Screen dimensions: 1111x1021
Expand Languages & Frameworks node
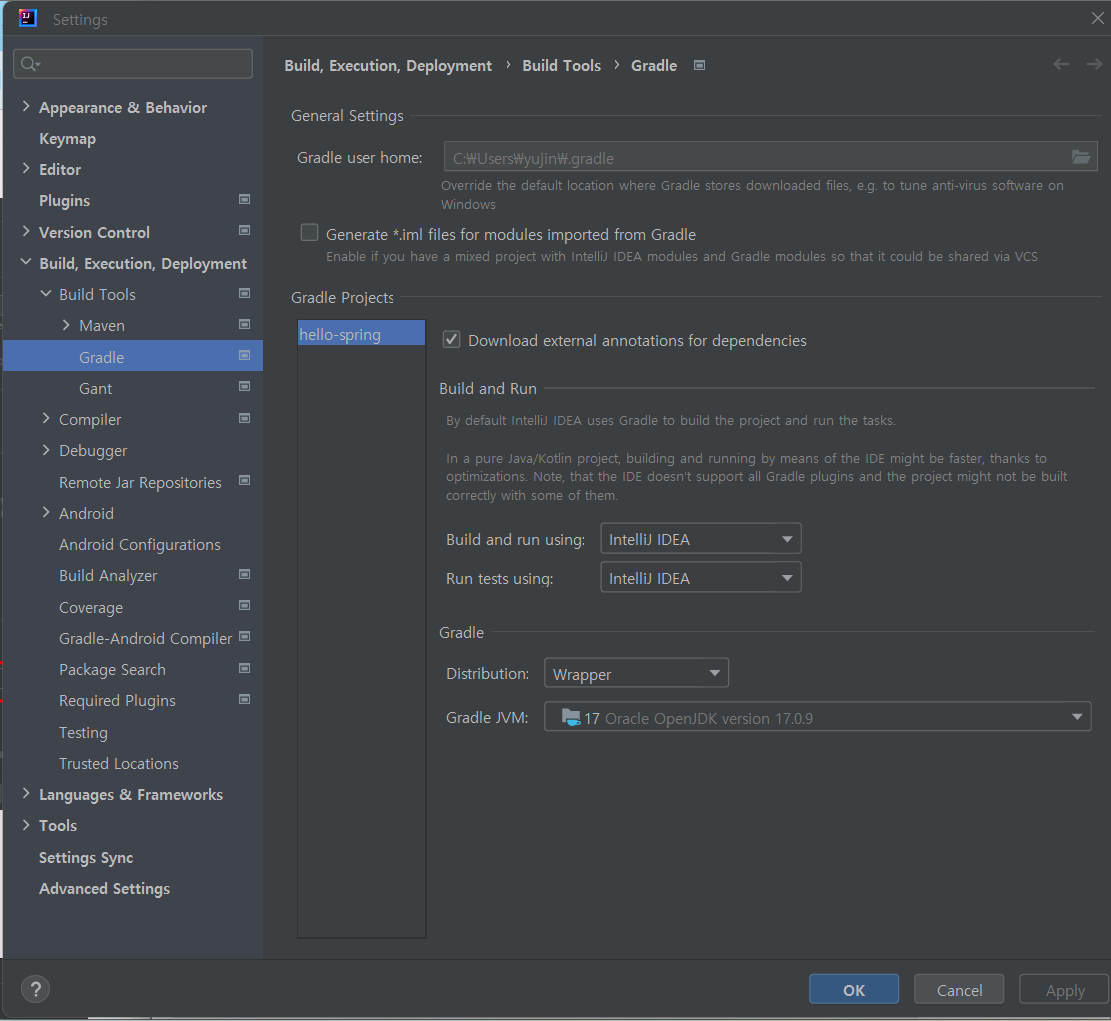tap(26, 794)
